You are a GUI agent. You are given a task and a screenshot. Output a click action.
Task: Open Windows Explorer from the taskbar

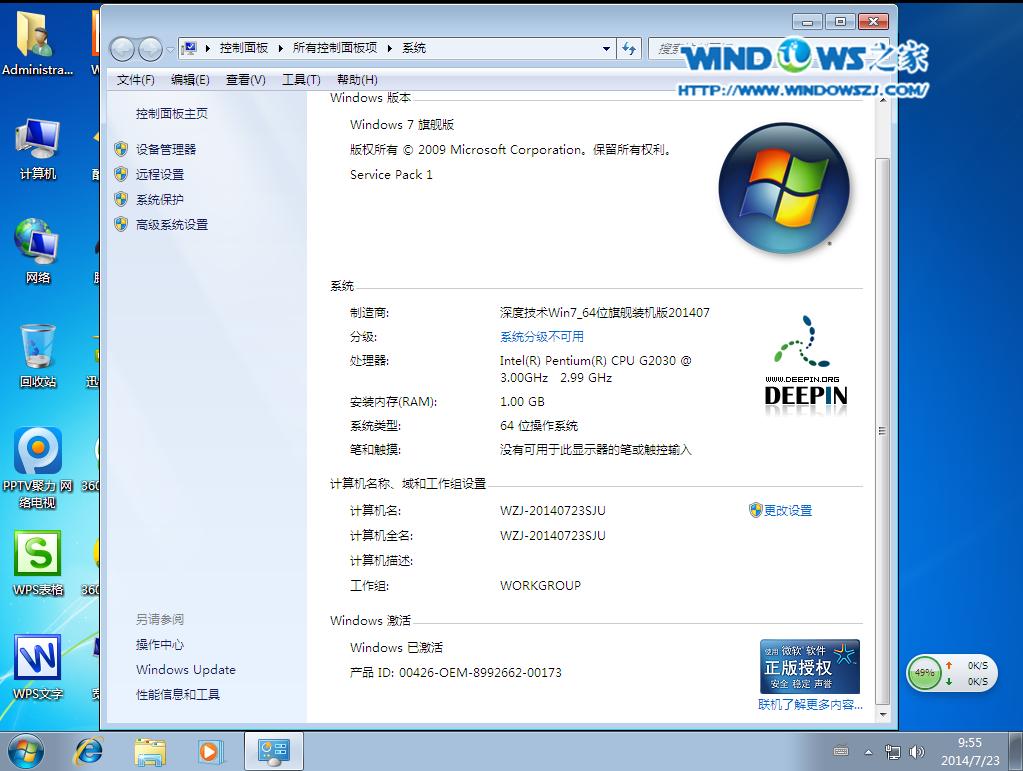click(x=149, y=751)
